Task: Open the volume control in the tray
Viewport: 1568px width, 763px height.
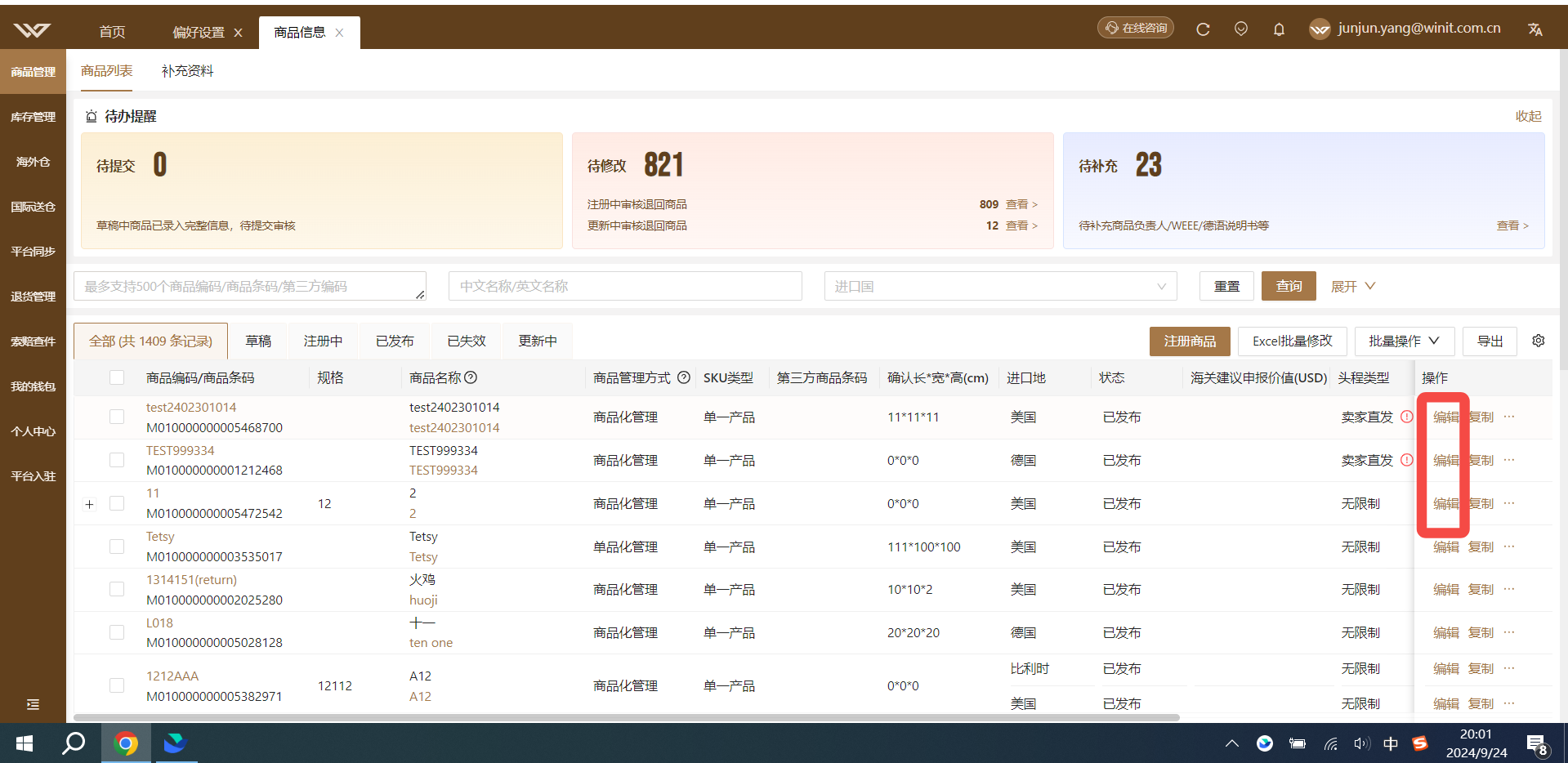Action: coord(1360,743)
